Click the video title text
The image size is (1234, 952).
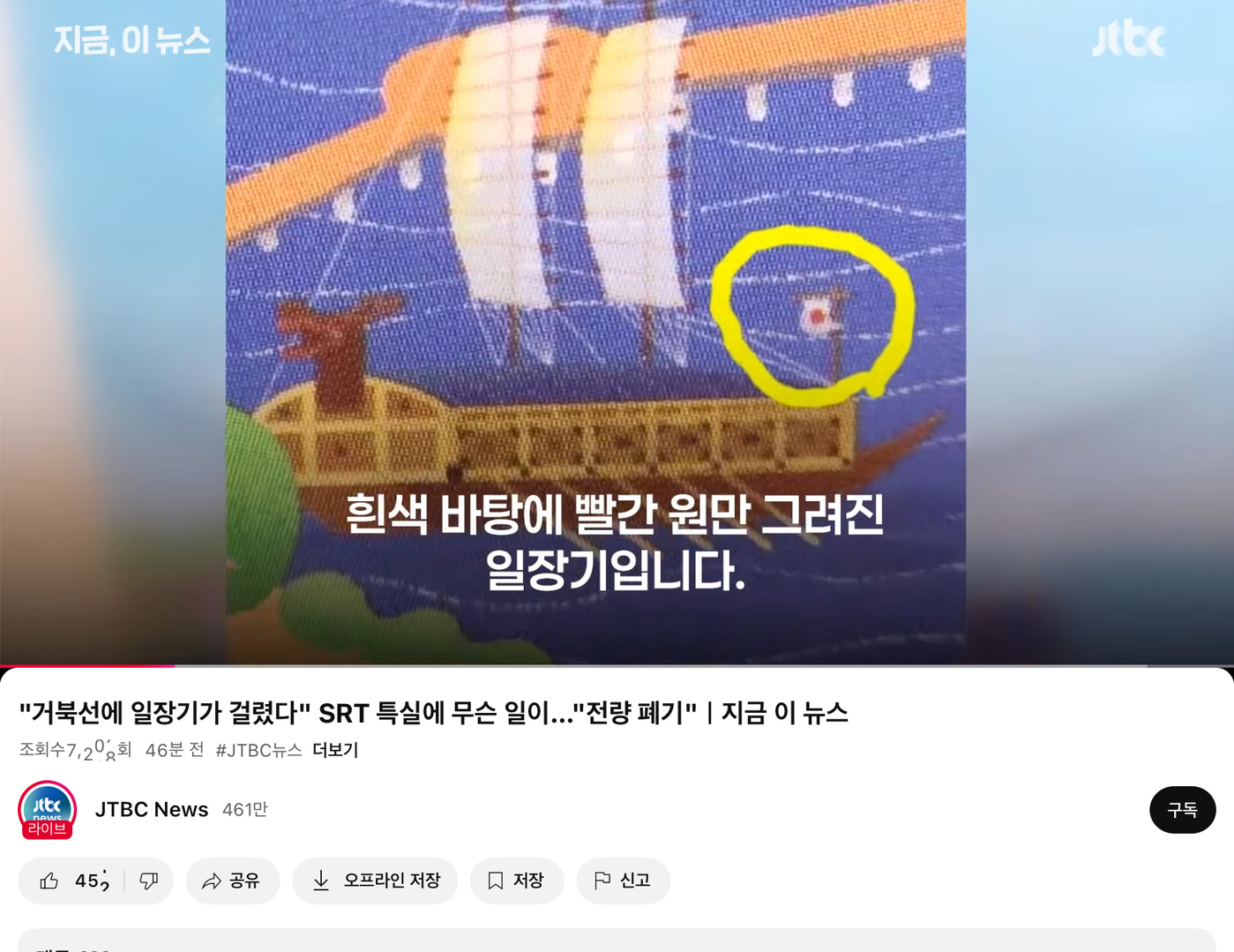coord(433,712)
